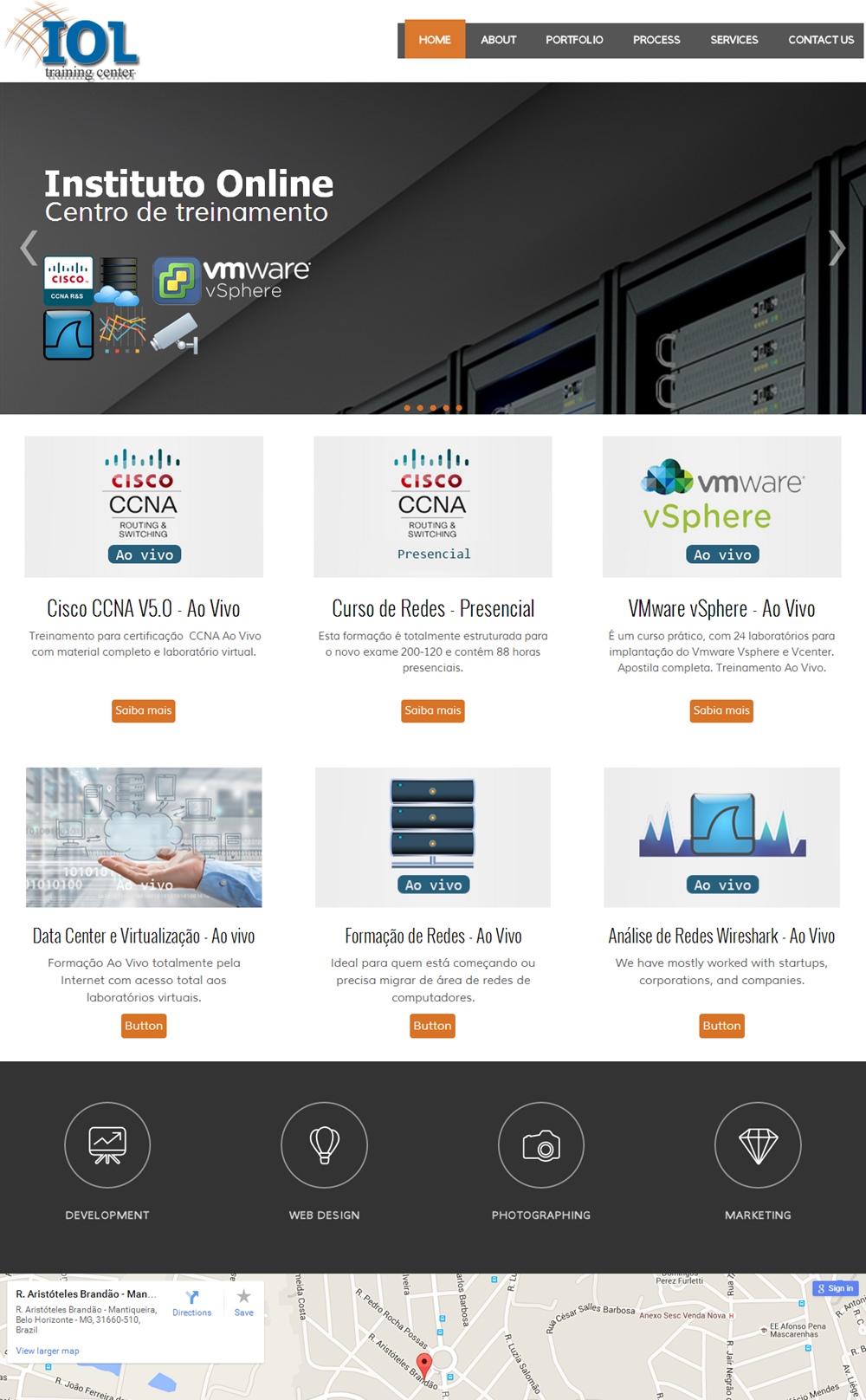This screenshot has height=1400, width=866.
Task: Click Button under Análise de Redes Wireshark
Action: pyautogui.click(x=721, y=1026)
